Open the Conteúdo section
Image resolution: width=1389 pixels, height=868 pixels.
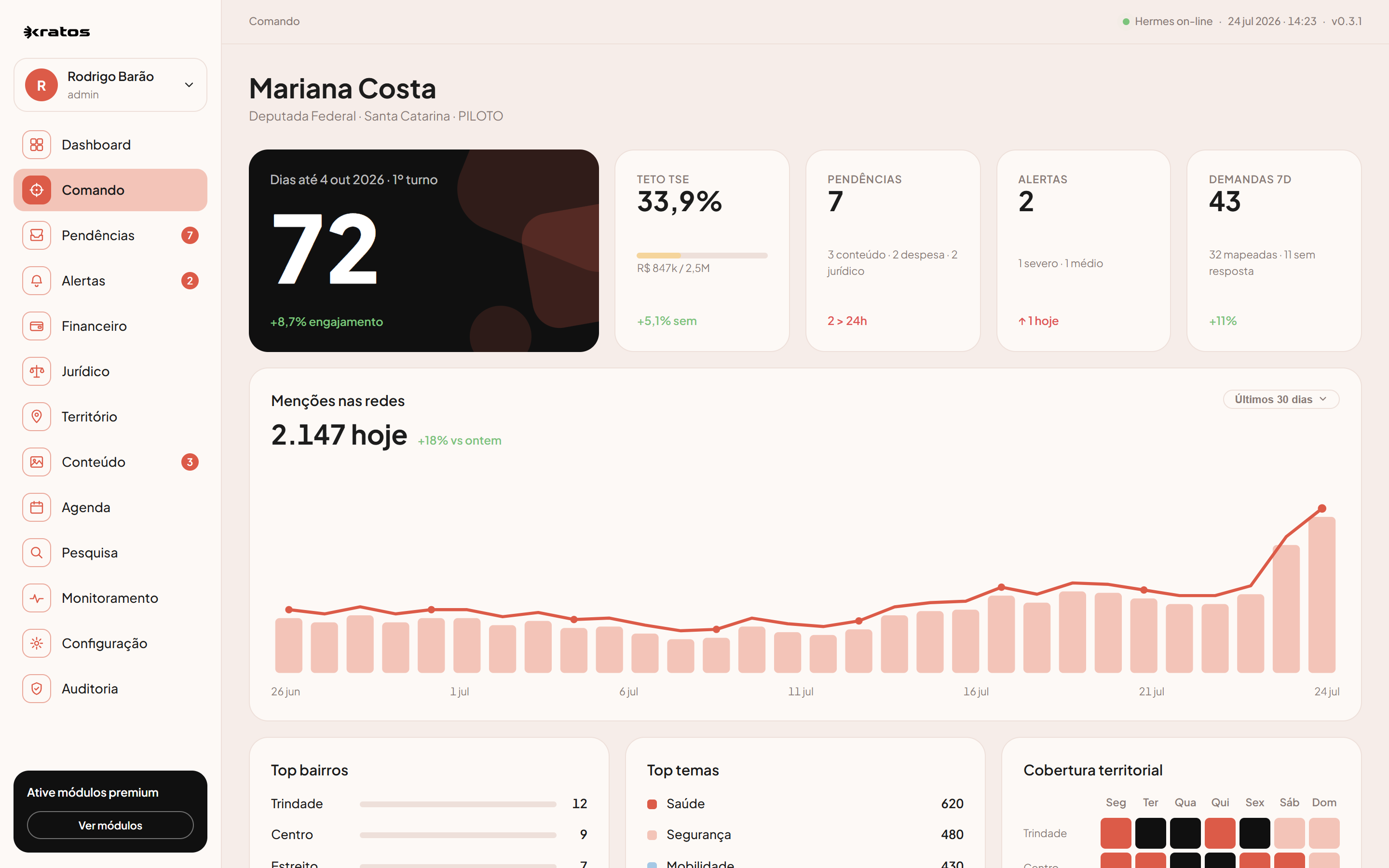click(110, 462)
